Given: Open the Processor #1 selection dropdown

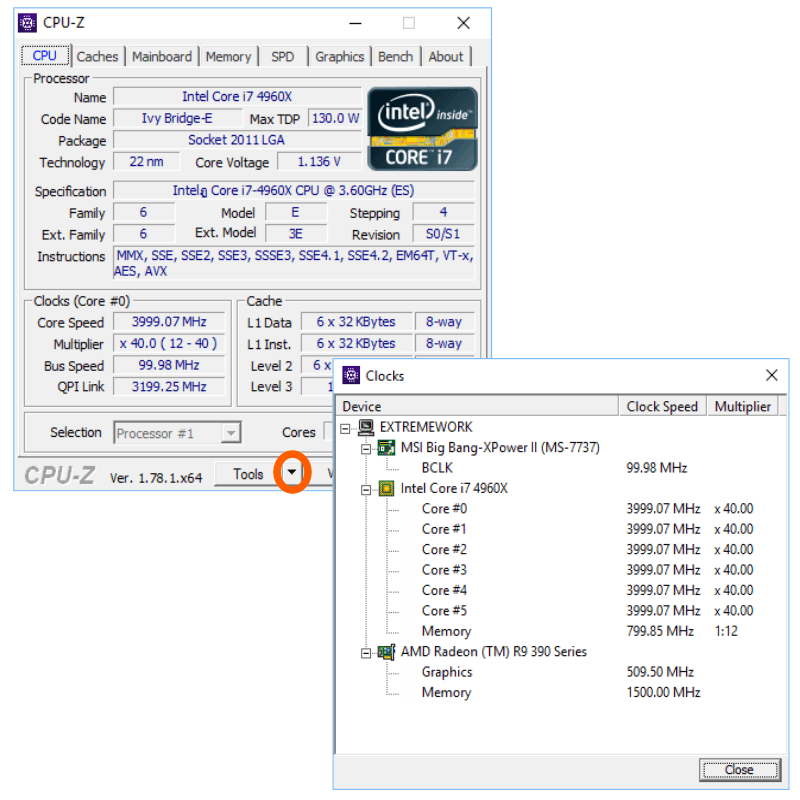Looking at the screenshot, I should tap(231, 433).
